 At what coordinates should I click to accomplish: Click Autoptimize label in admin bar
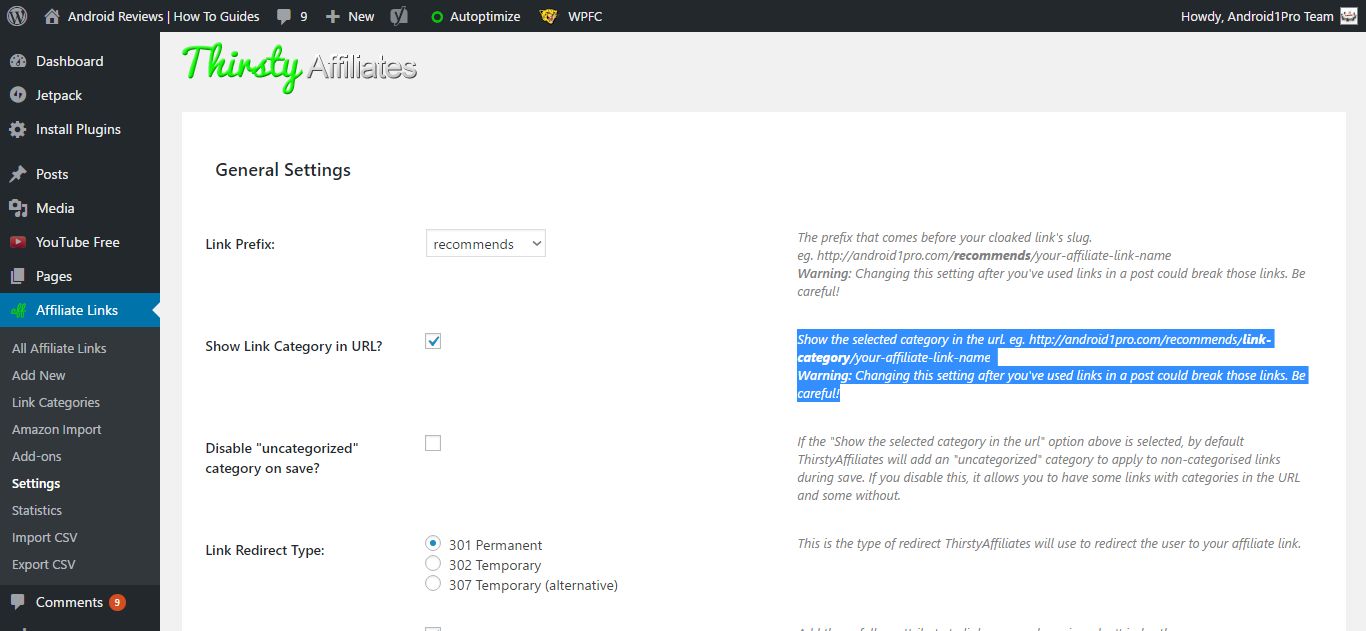[x=484, y=16]
